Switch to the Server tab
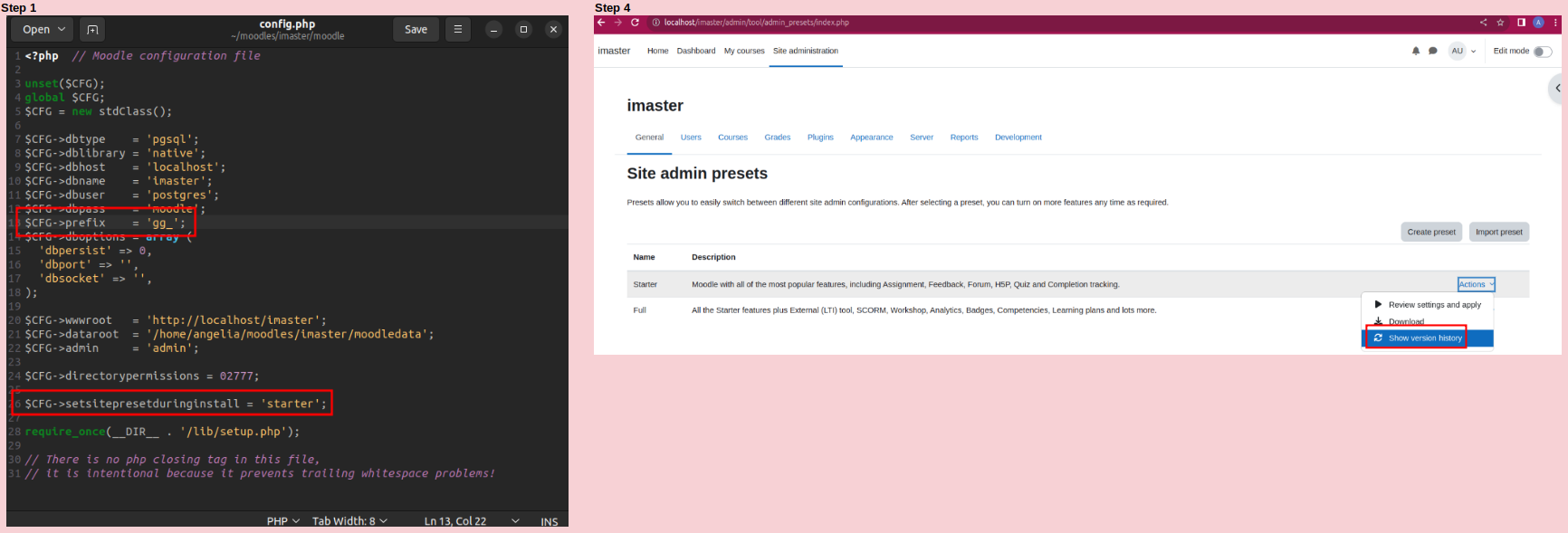The image size is (1568, 533). [x=922, y=138]
